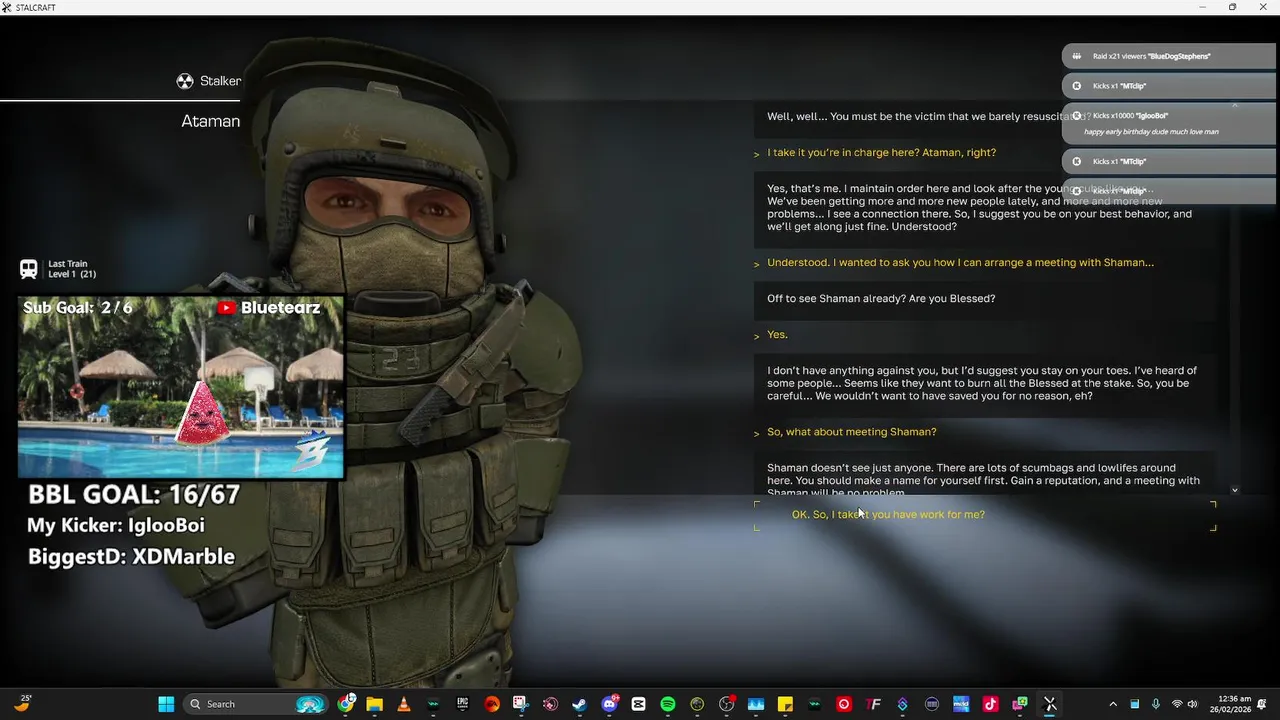Open CapCut from taskbar
Screen dimensions: 1280x720
pyautogui.click(x=638, y=704)
